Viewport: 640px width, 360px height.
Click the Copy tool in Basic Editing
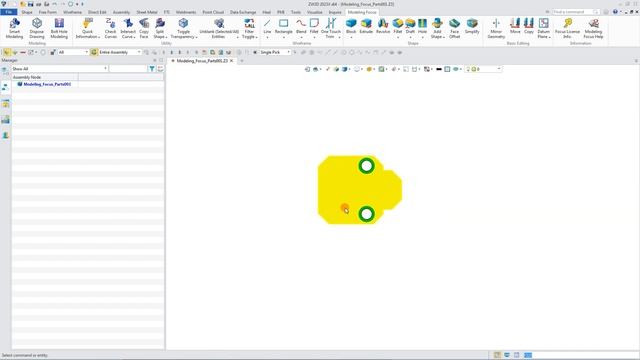pos(529,27)
